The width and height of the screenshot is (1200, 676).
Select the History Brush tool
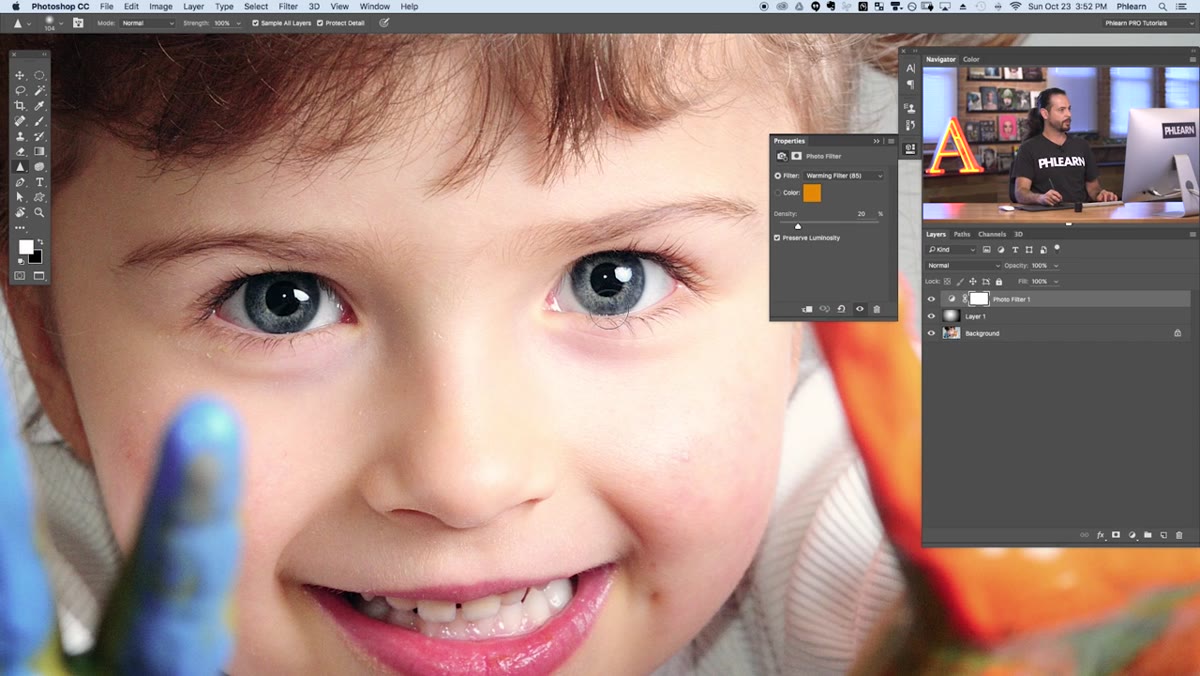tap(40, 136)
